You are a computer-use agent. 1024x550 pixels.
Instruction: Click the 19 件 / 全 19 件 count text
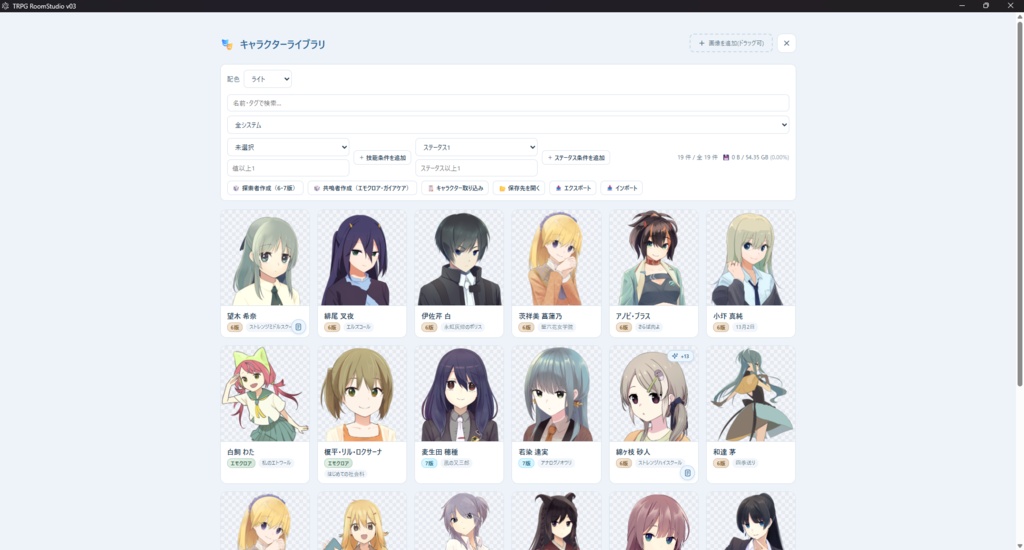(697, 157)
